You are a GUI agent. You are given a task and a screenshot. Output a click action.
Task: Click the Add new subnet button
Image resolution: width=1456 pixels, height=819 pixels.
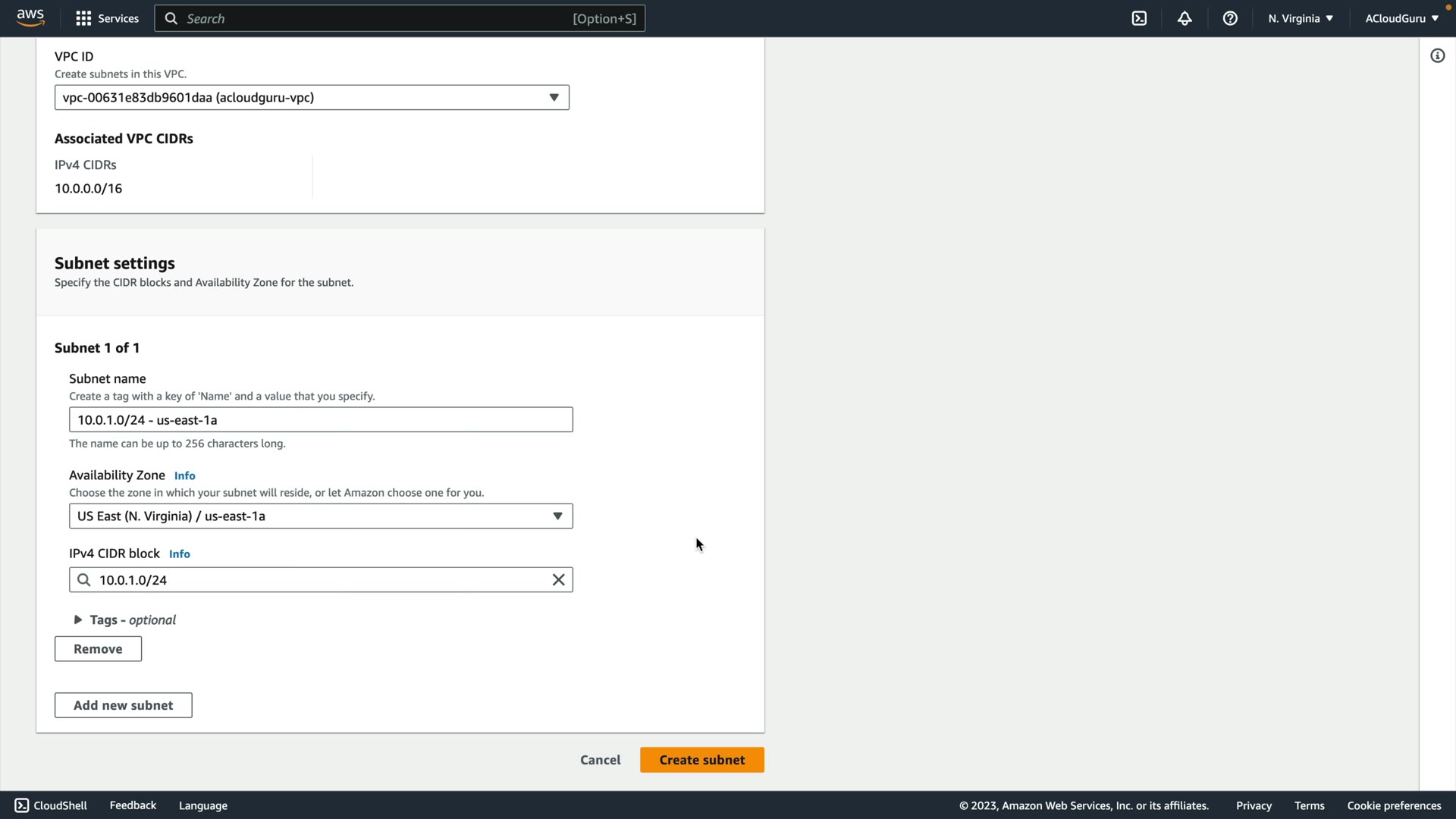click(123, 705)
